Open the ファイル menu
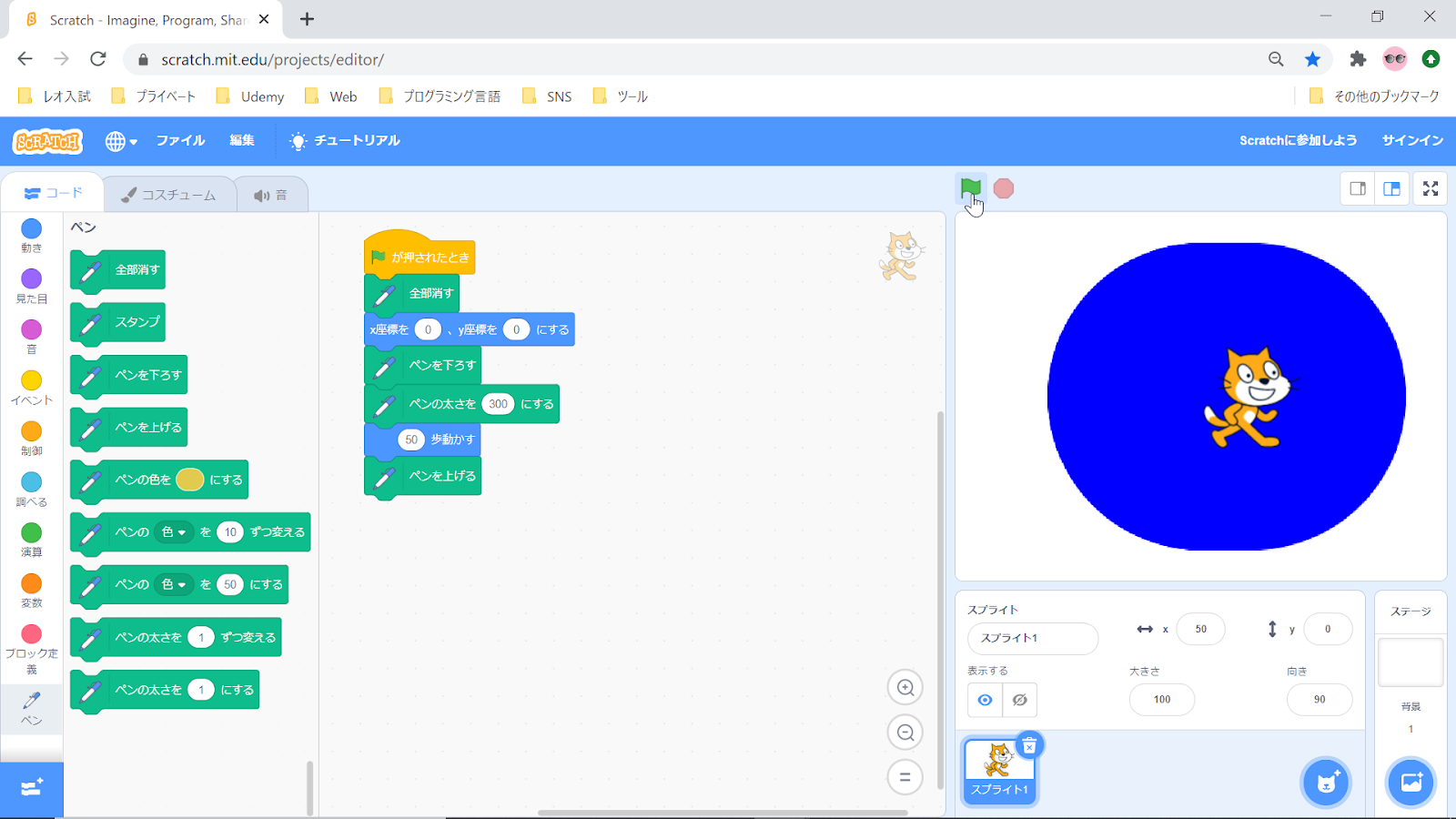The image size is (1456, 819). 180,141
